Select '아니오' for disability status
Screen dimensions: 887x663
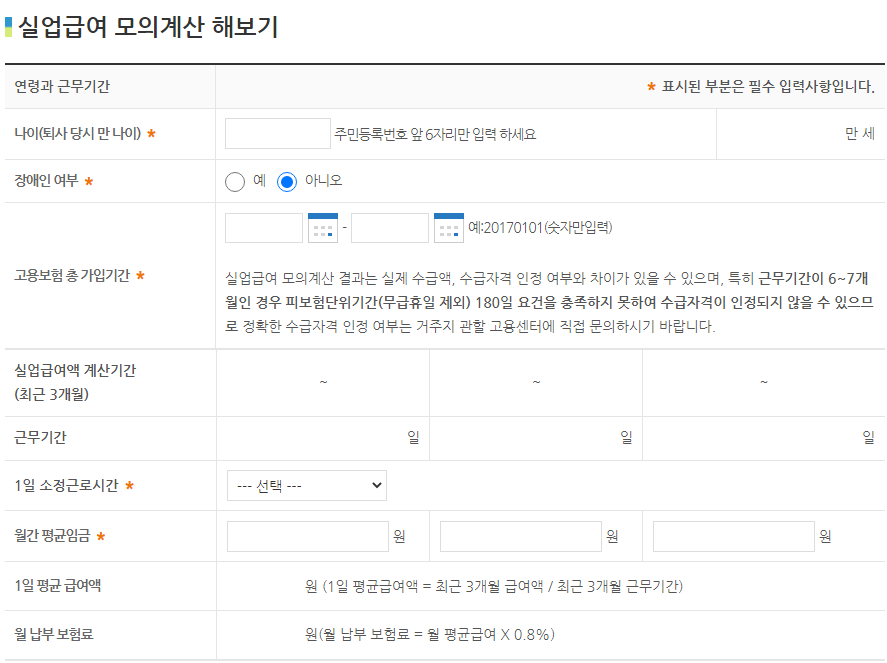click(287, 182)
